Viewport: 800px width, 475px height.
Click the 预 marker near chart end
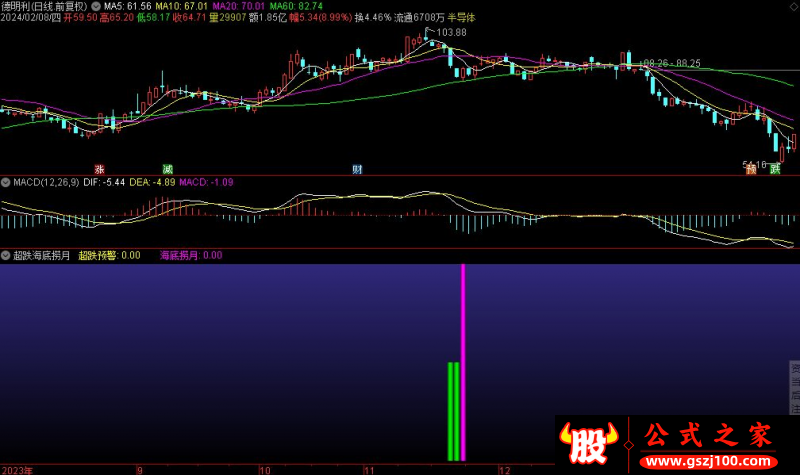(x=750, y=169)
